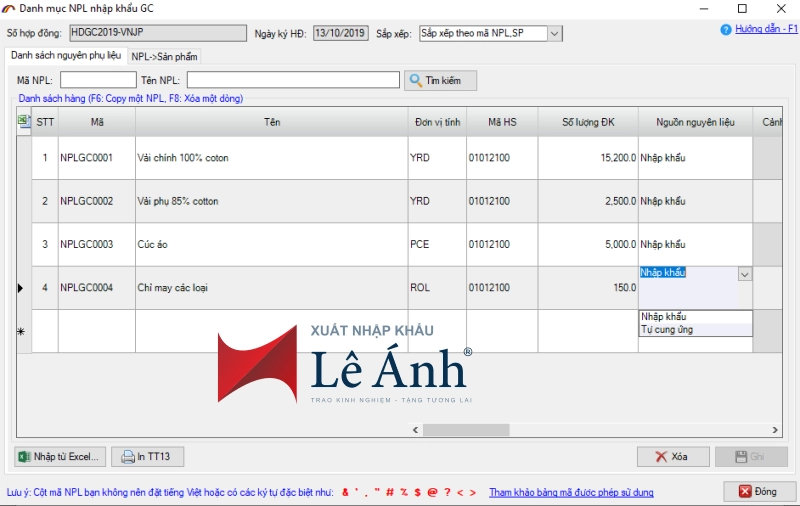Viewport: 800px width, 506px height.
Task: Expand the Sắp xếp sorting dropdown
Action: click(x=555, y=34)
